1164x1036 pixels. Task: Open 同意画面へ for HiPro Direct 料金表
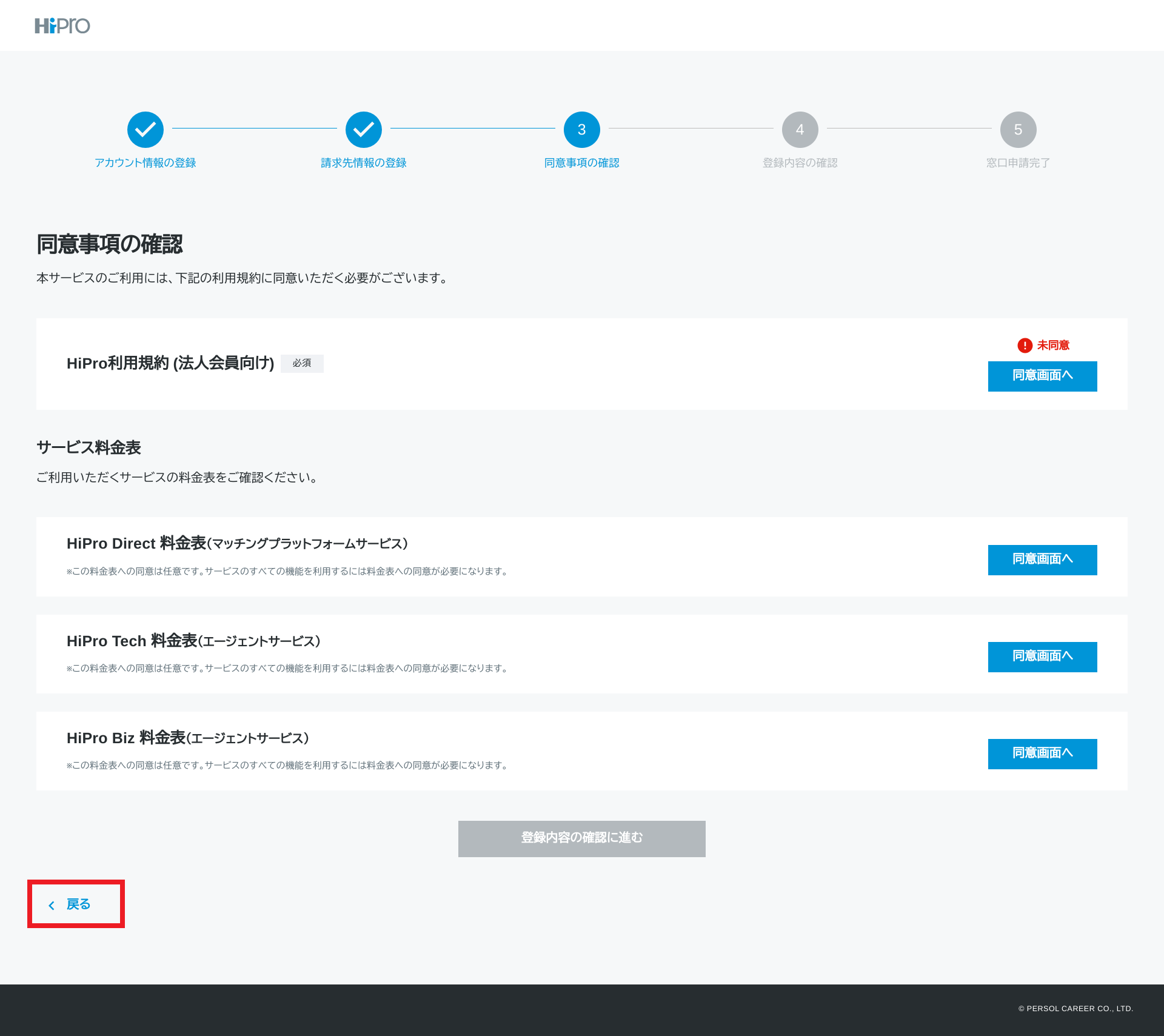(1042, 560)
